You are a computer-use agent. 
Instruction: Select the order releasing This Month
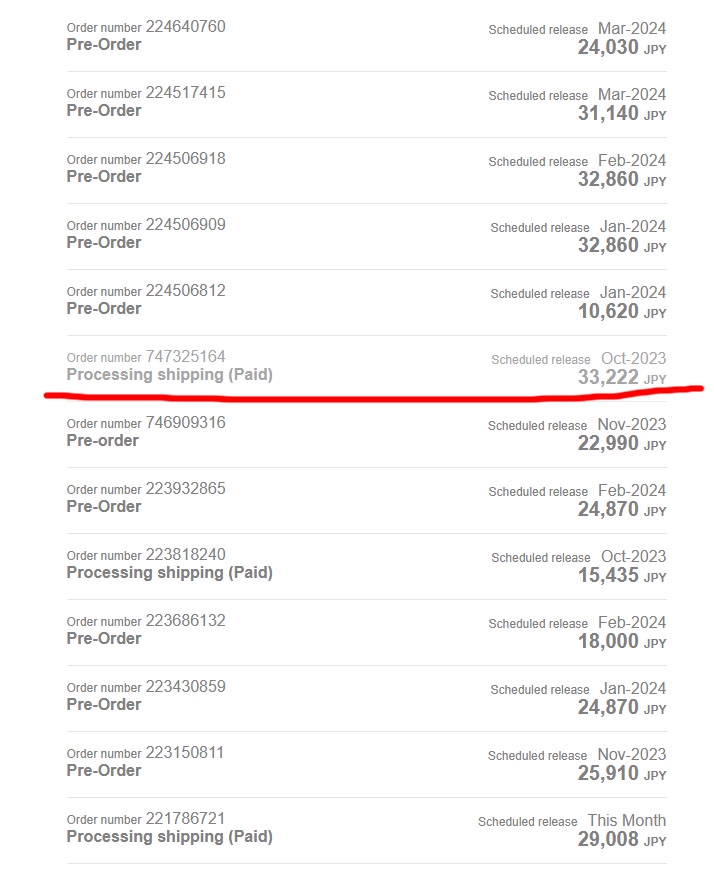pyautogui.click(x=367, y=829)
